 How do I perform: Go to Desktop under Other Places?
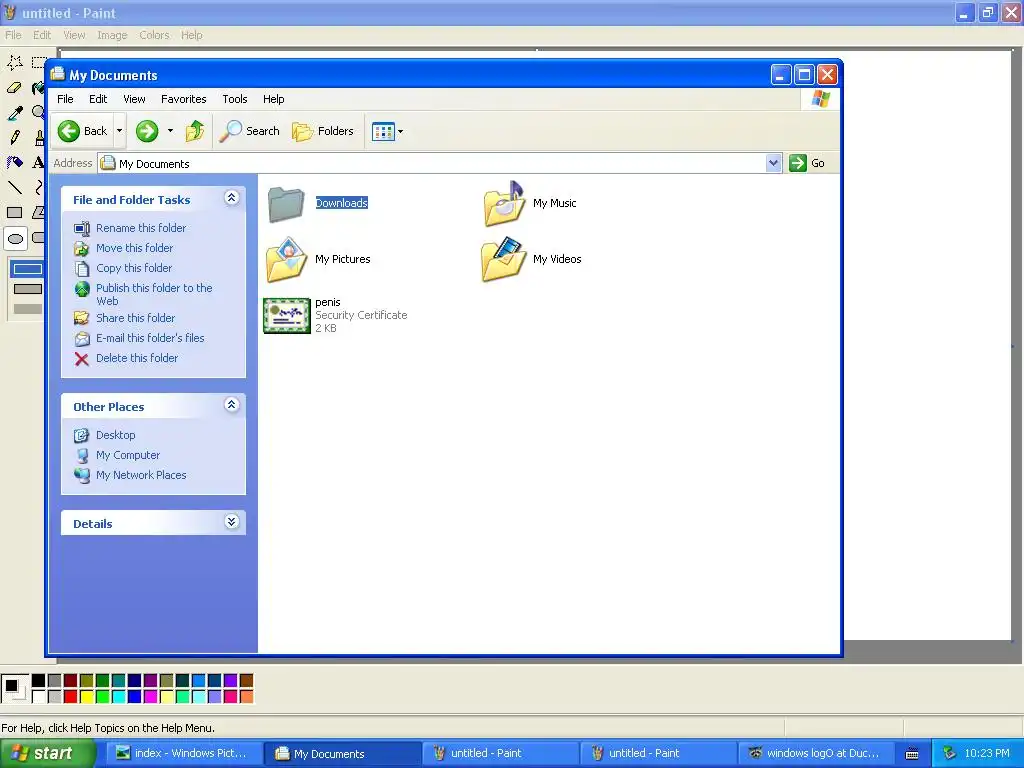116,435
